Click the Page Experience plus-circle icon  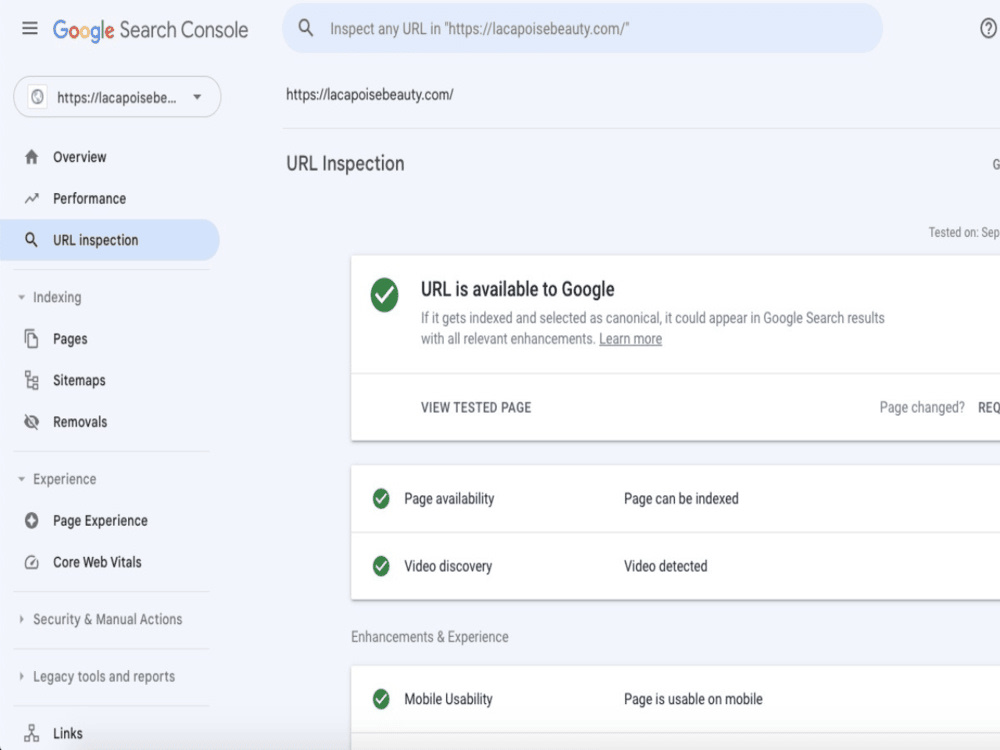point(31,520)
